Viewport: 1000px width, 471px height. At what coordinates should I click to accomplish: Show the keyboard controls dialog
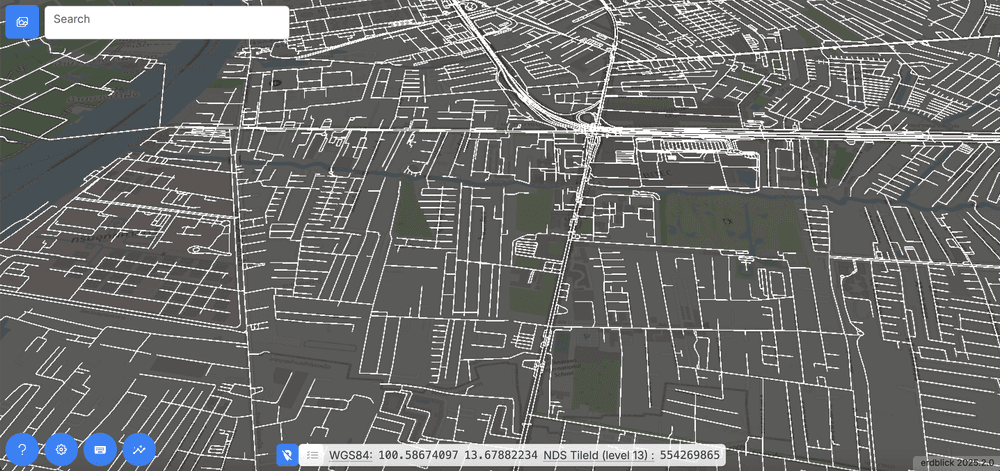click(100, 450)
